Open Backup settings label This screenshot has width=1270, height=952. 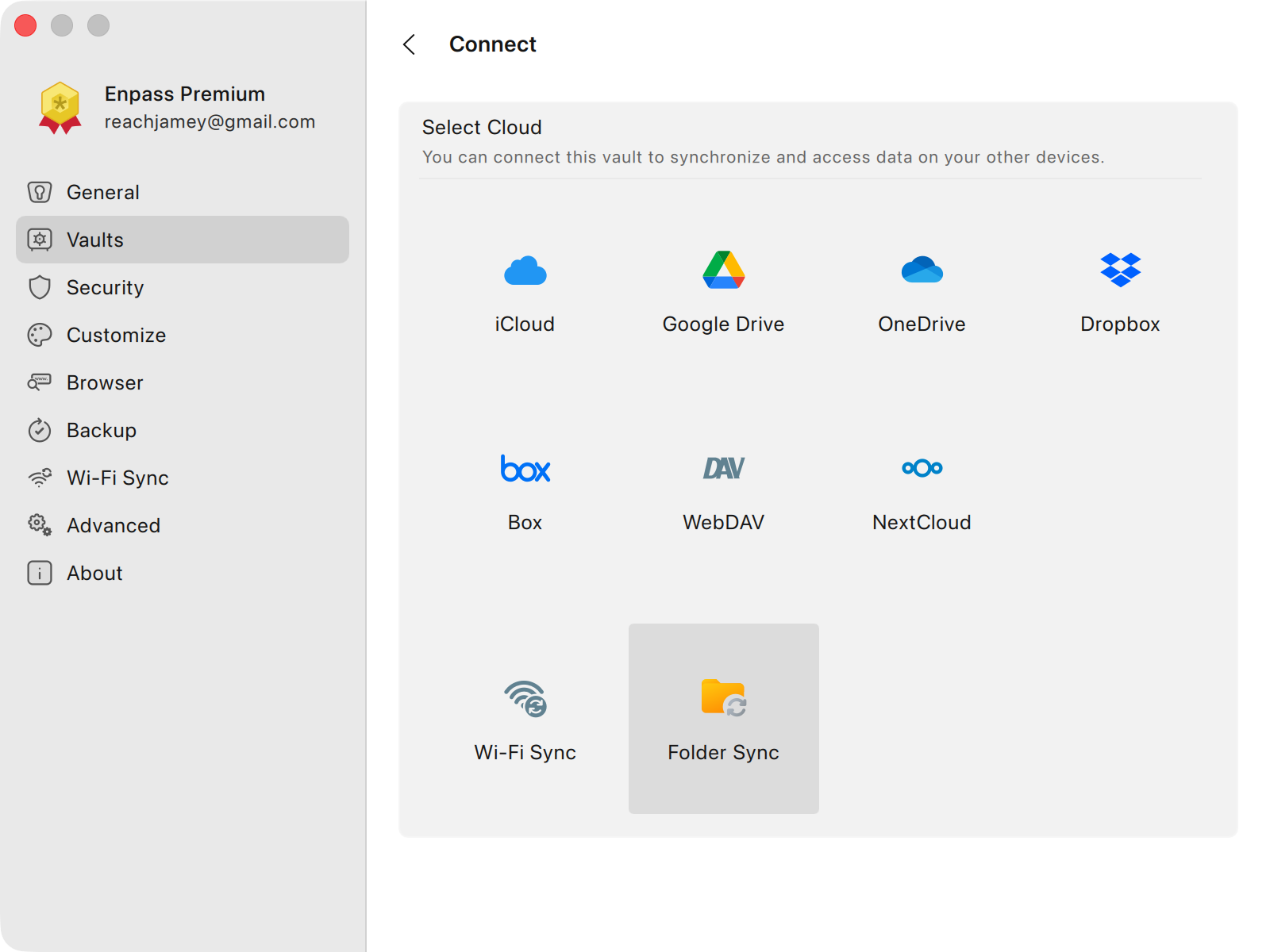pyautogui.click(x=102, y=430)
